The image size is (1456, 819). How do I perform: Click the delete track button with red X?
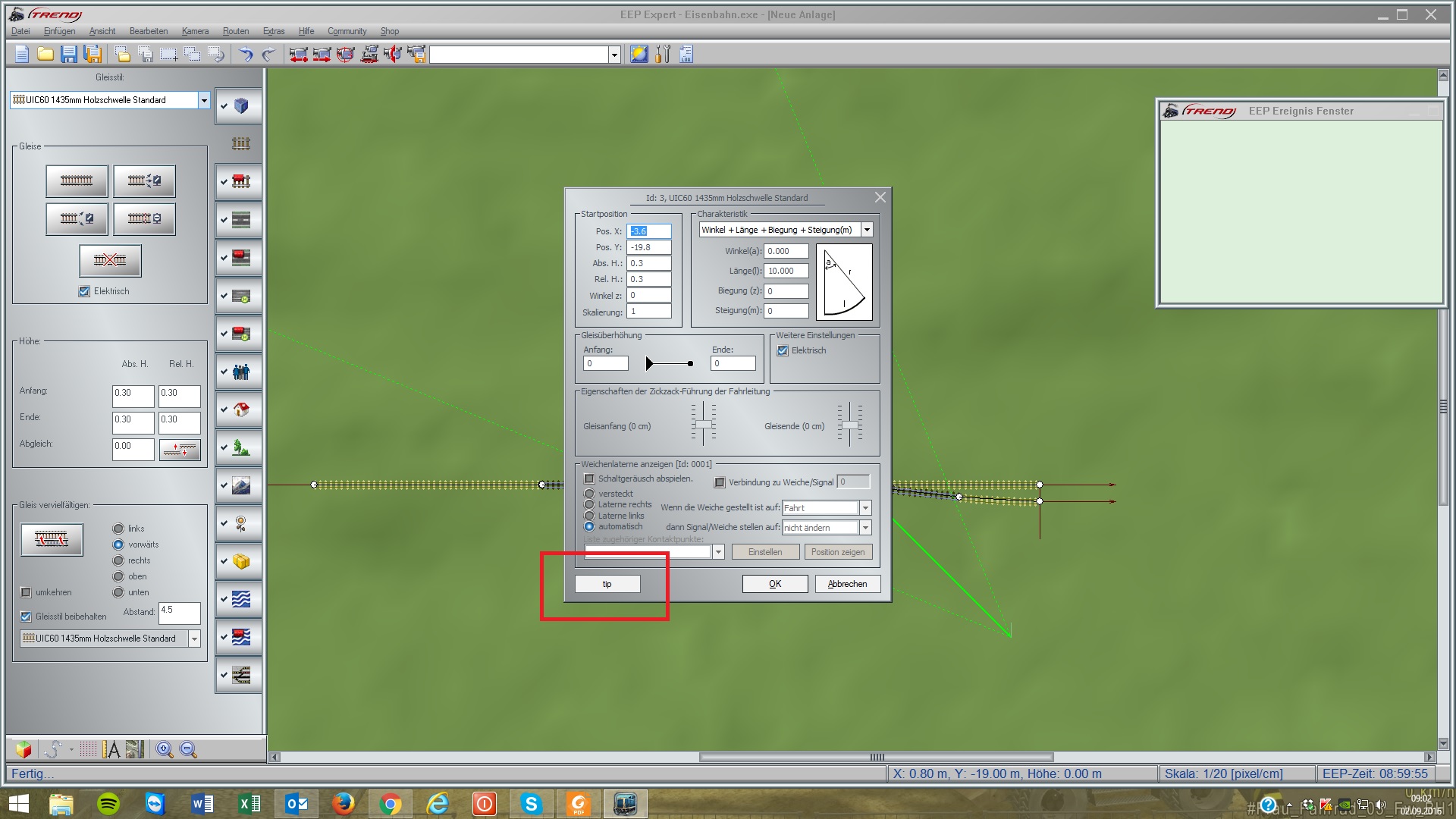tap(110, 260)
